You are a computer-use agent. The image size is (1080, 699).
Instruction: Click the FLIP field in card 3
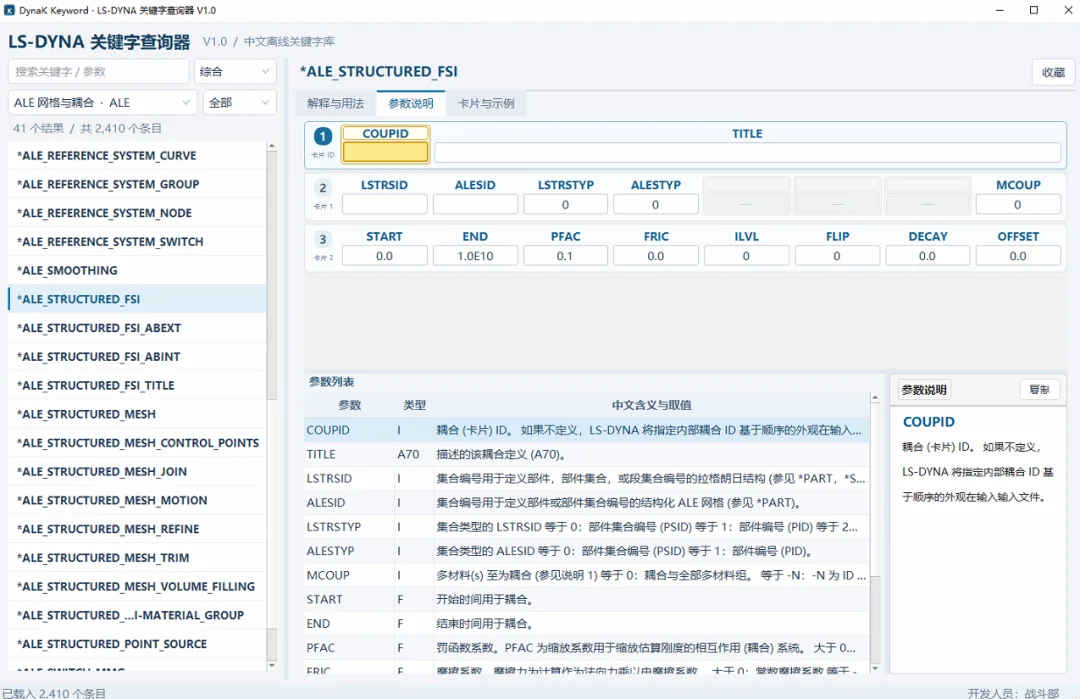pyautogui.click(x=837, y=256)
